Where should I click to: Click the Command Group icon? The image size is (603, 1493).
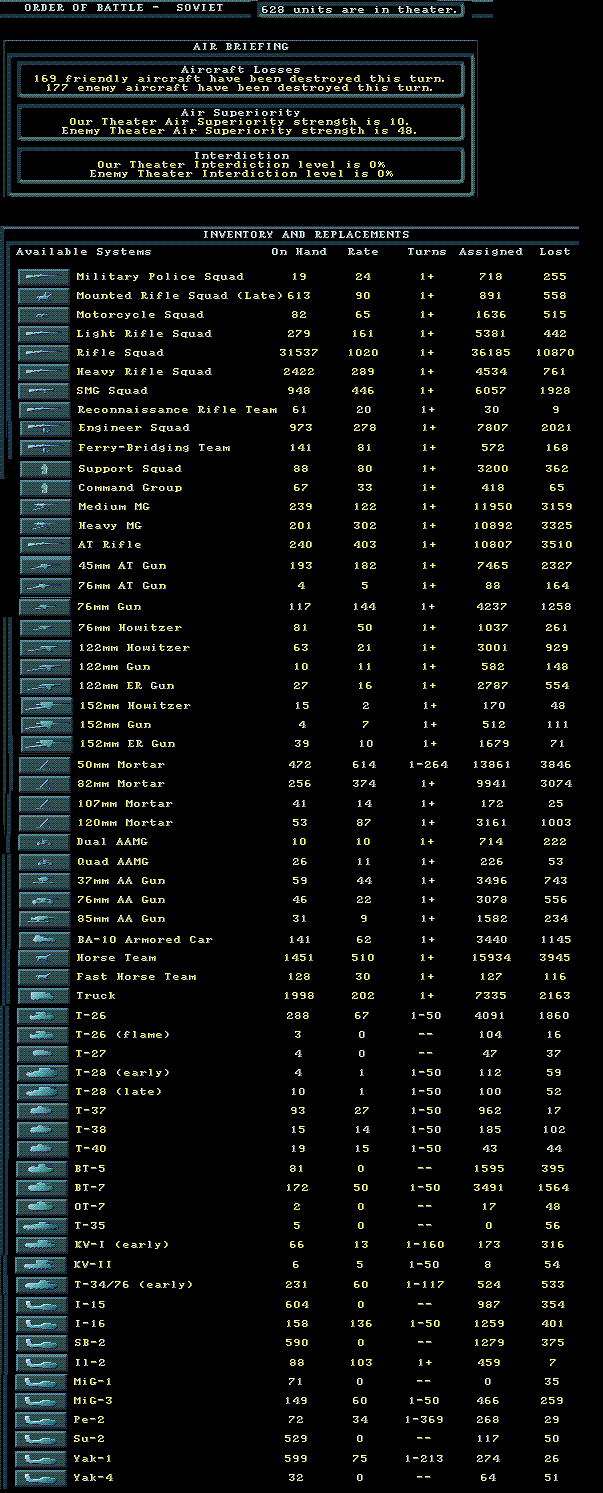point(44,488)
